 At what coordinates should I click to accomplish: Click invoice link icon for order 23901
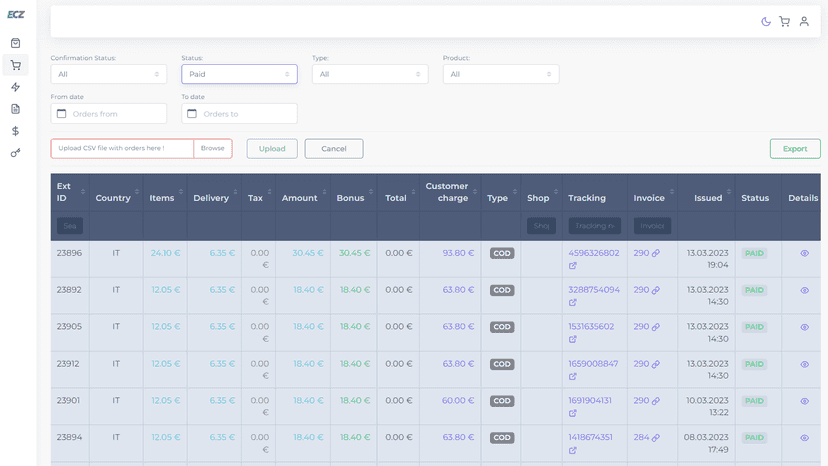655,401
